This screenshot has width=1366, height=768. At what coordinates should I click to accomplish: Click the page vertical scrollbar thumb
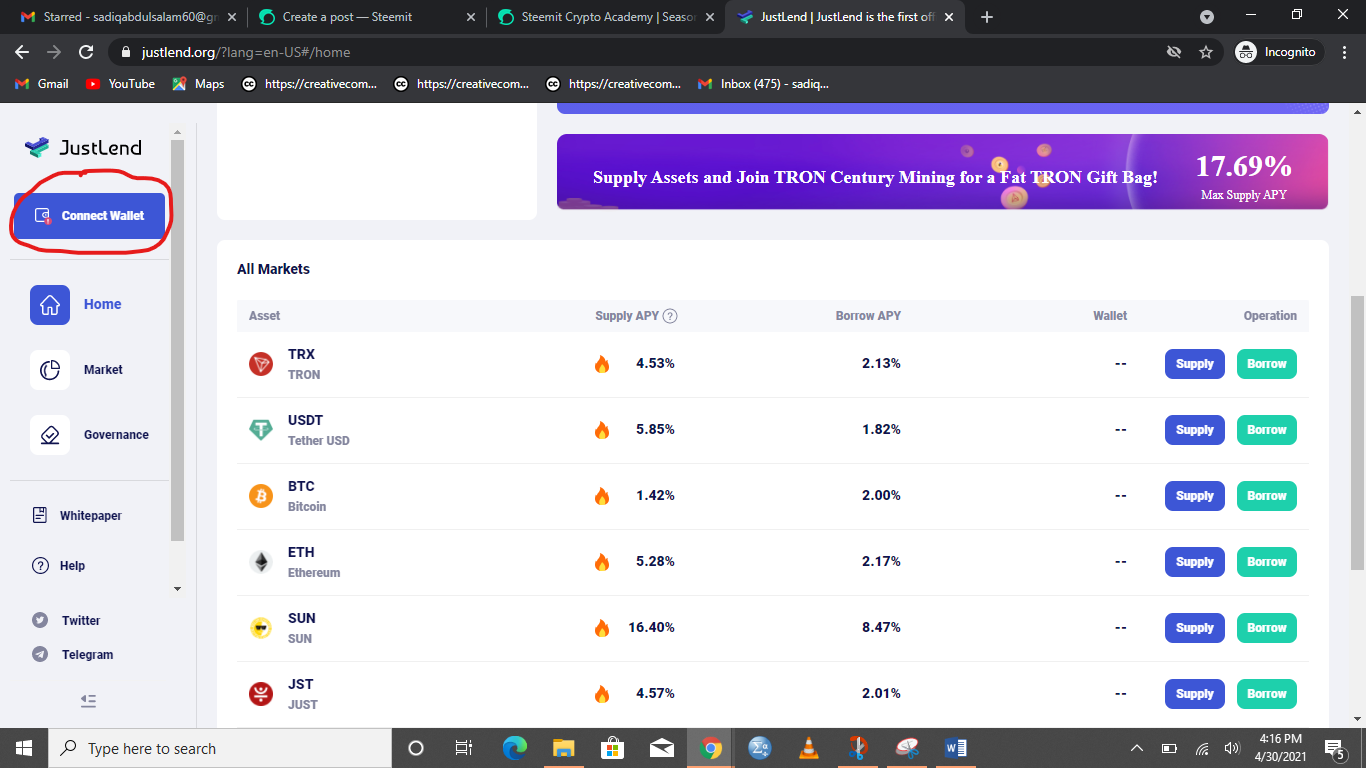pyautogui.click(x=1357, y=433)
